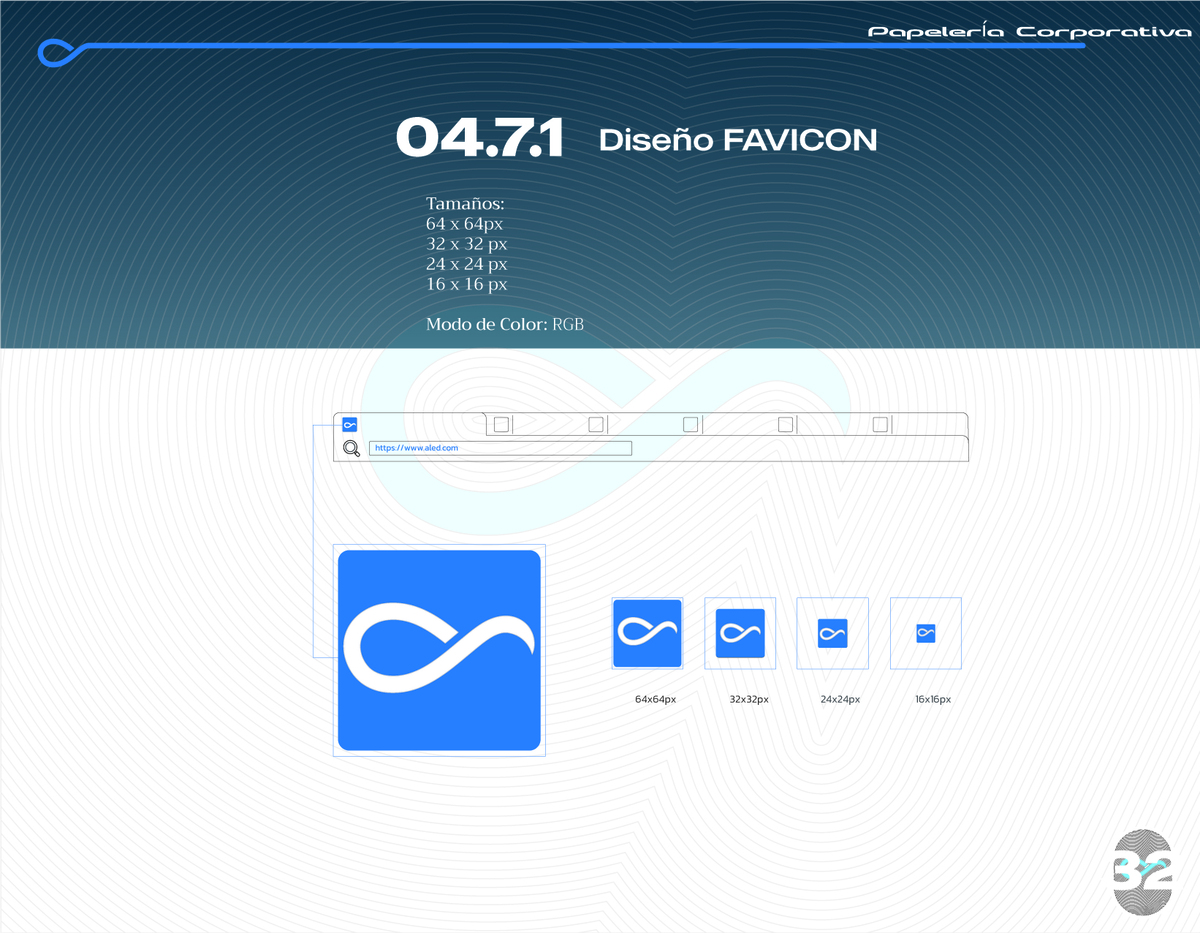Click the first empty tab square placeholder
The height and width of the screenshot is (933, 1200).
point(501,425)
